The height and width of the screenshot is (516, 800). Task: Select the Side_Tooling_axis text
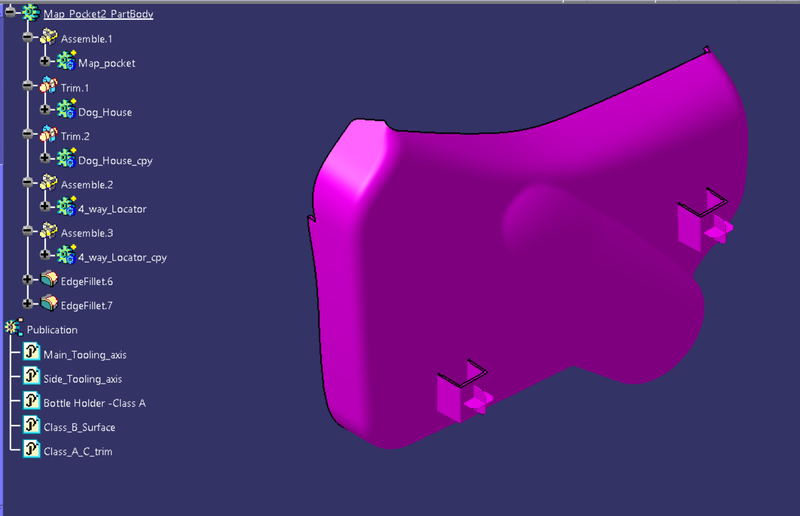tap(83, 379)
